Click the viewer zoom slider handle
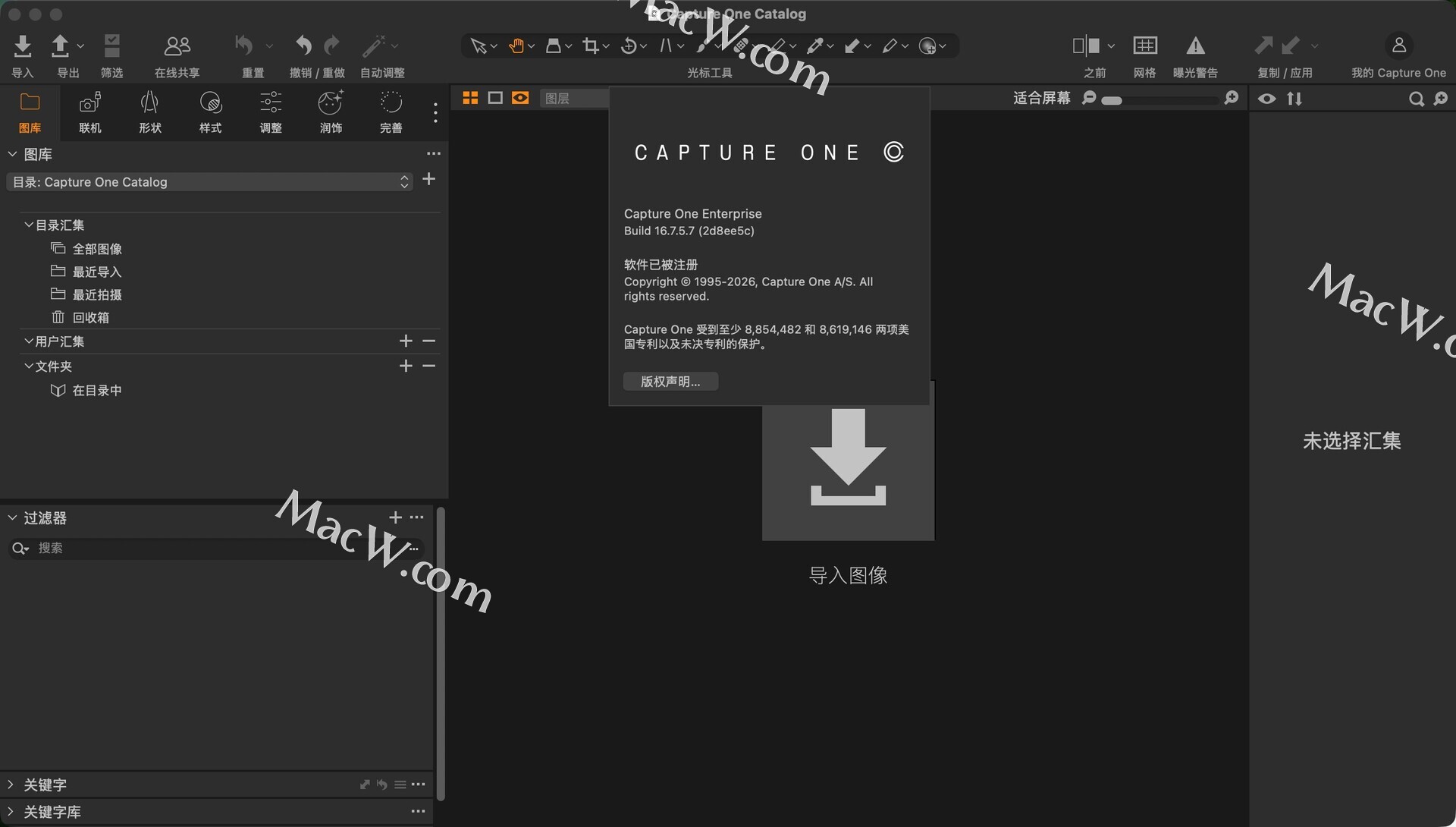Screen dimensions: 1456x827 (x=1112, y=100)
